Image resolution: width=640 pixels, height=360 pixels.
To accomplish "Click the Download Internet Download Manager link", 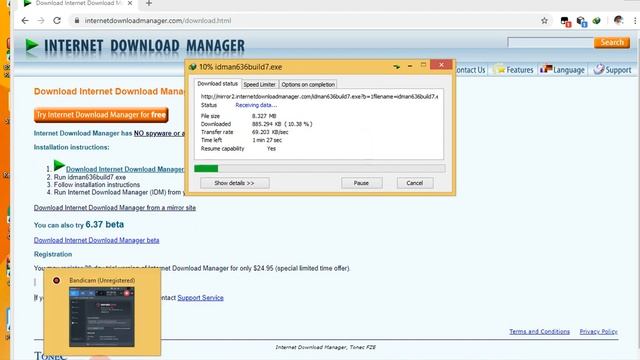I will click(x=125, y=169).
